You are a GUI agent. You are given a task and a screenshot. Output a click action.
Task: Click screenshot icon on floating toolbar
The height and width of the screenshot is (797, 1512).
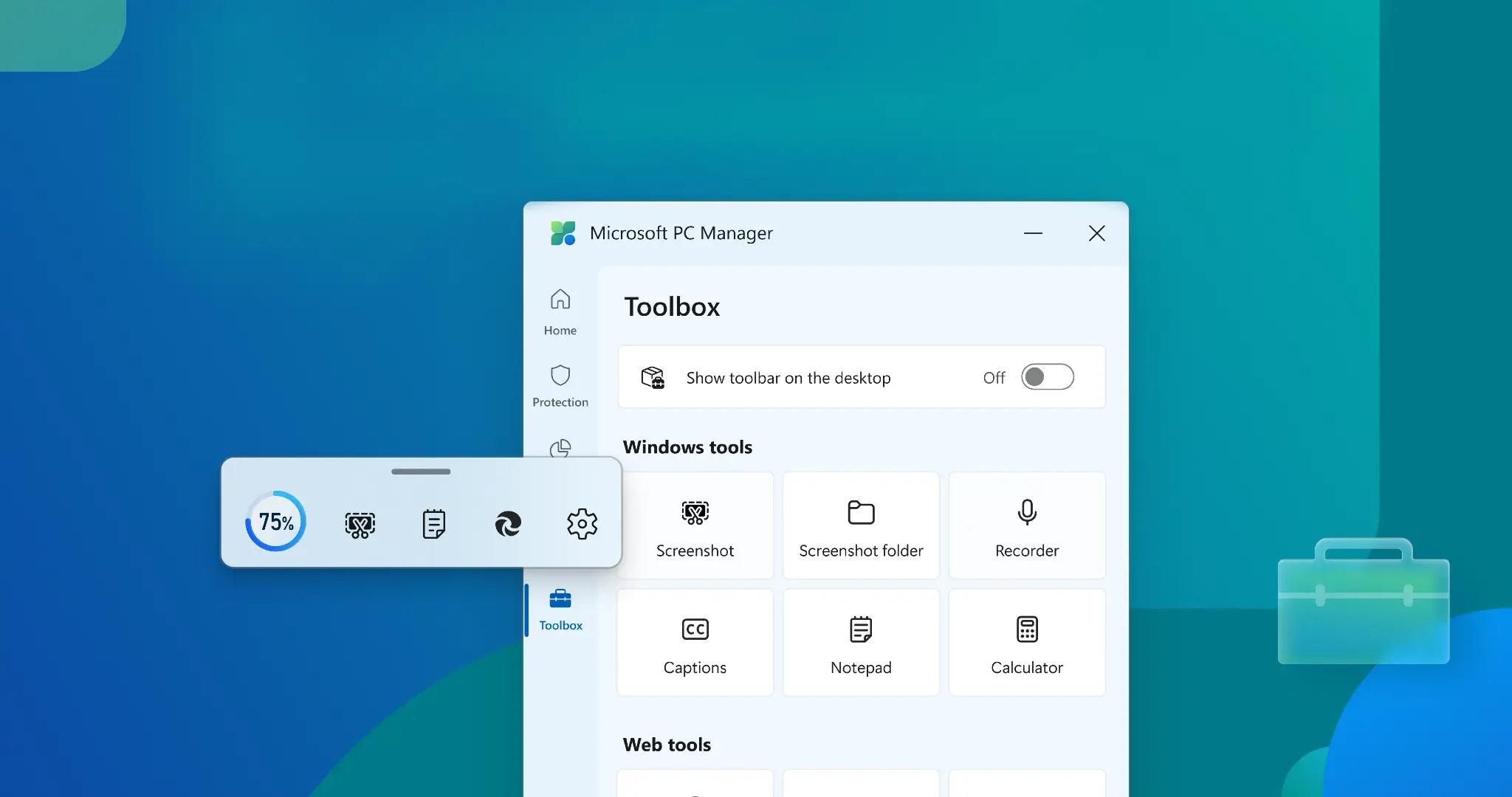[360, 524]
